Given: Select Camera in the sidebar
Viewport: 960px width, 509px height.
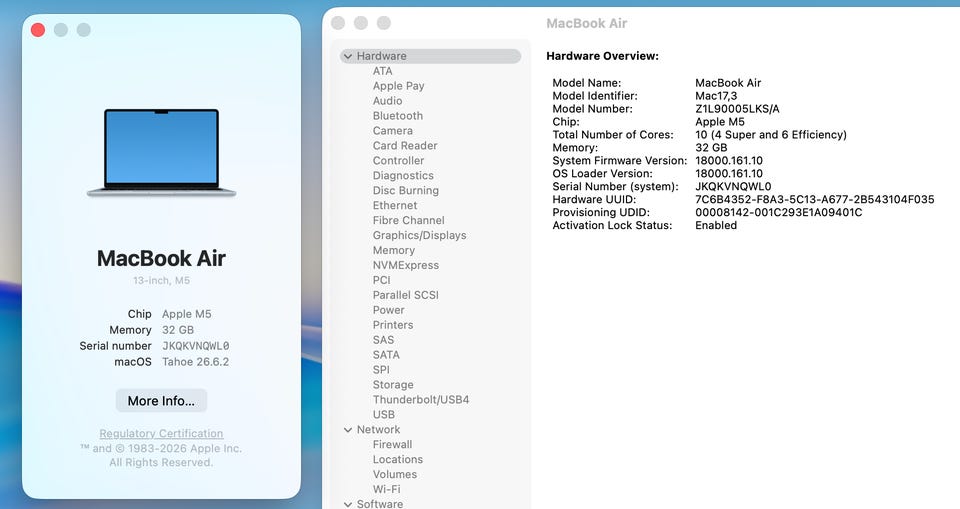Looking at the screenshot, I should click(392, 130).
